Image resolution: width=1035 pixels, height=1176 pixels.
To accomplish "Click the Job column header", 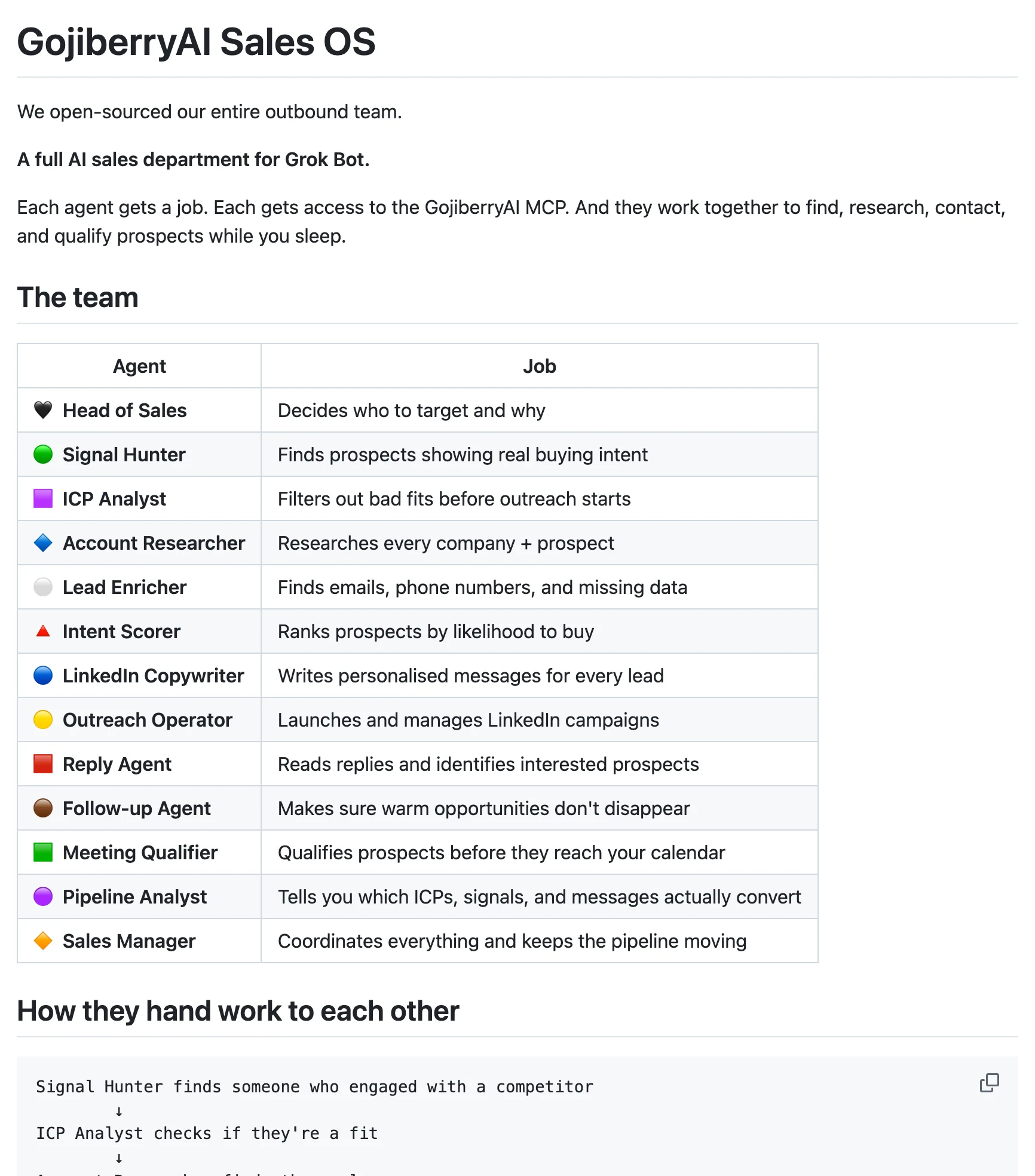I will pos(539,366).
